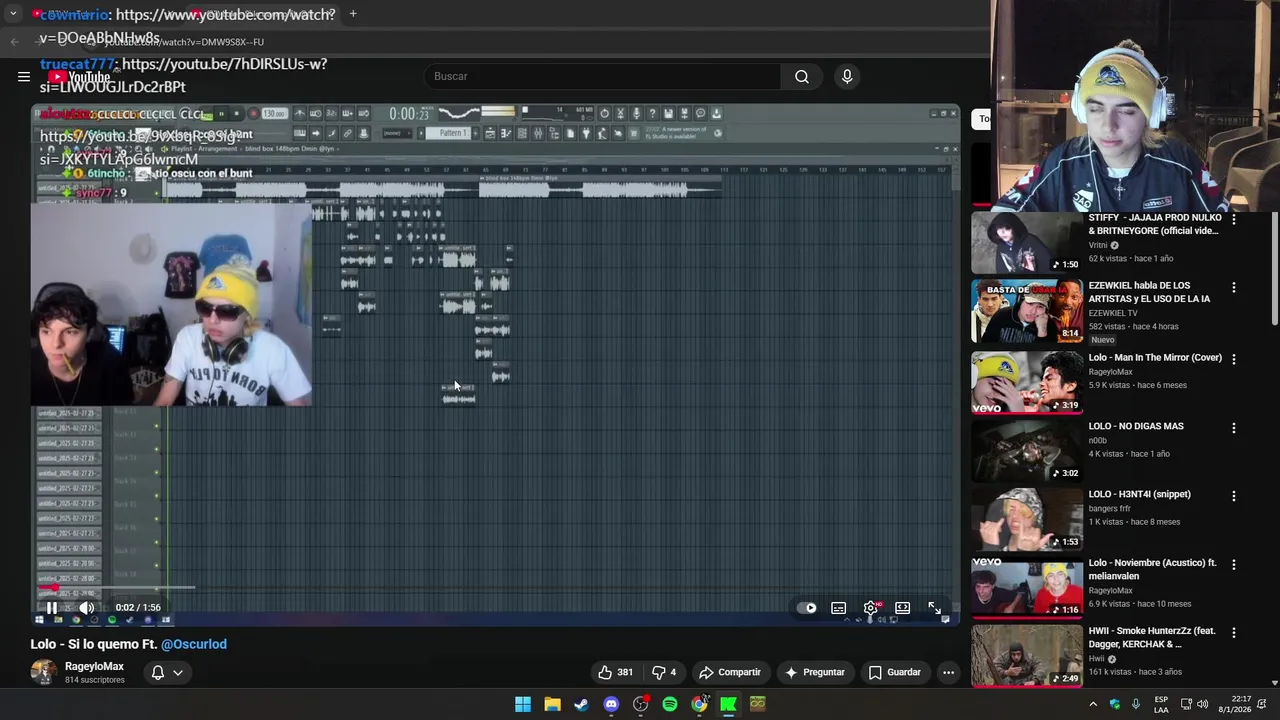
Task: Open OBS Studio from the taskbar
Action: (641, 704)
